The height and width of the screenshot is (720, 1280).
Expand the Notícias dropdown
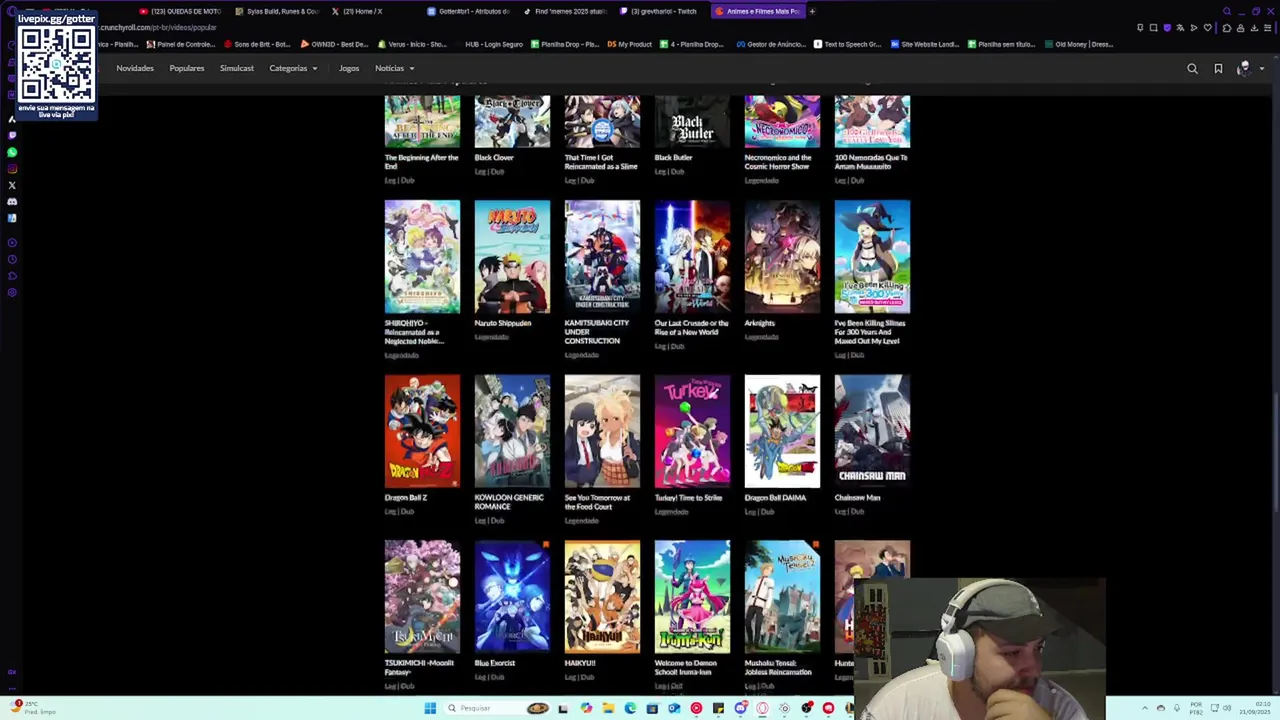[x=394, y=68]
